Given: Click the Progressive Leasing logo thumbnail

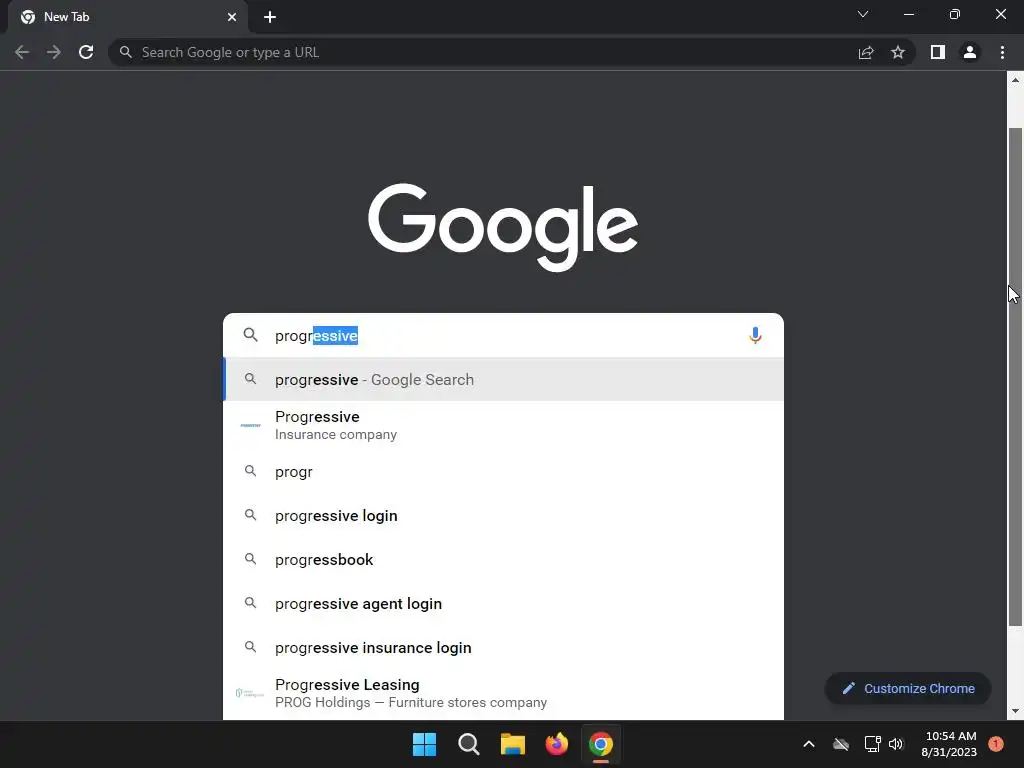Looking at the screenshot, I should point(249,693).
